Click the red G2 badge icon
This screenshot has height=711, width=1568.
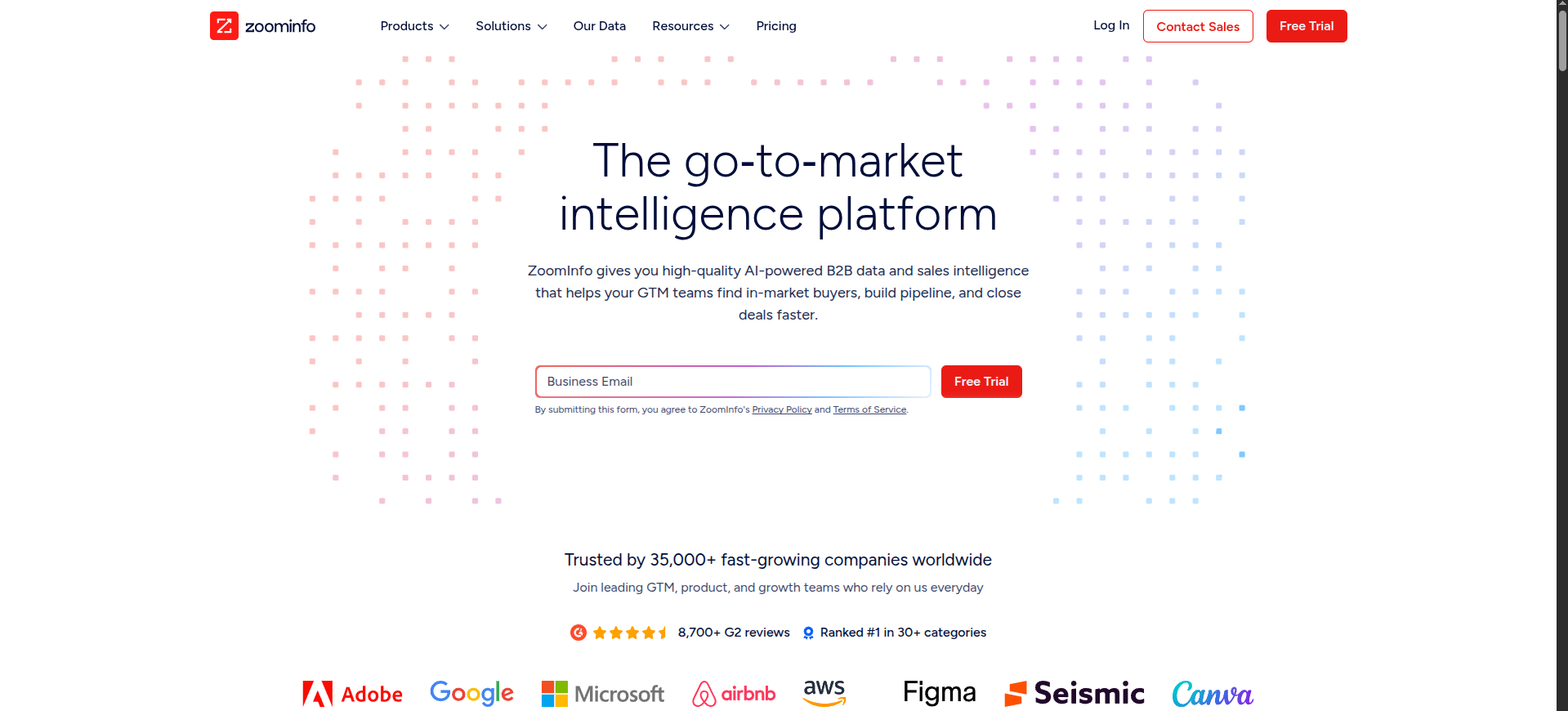[x=579, y=633]
